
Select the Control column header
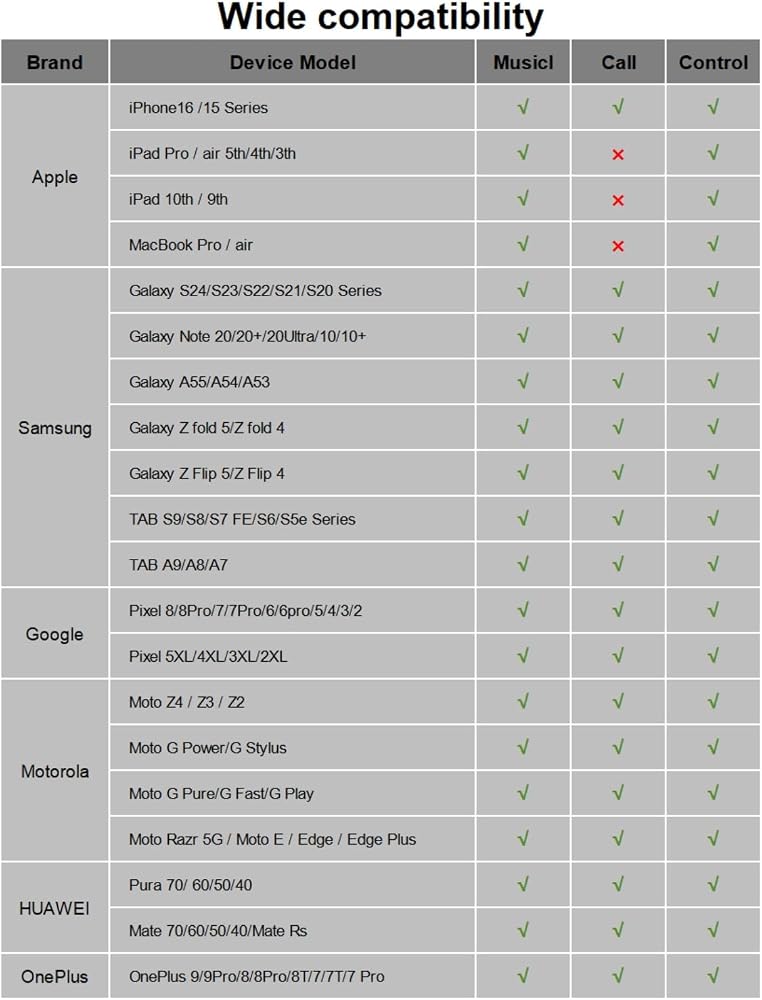pyautogui.click(x=714, y=62)
